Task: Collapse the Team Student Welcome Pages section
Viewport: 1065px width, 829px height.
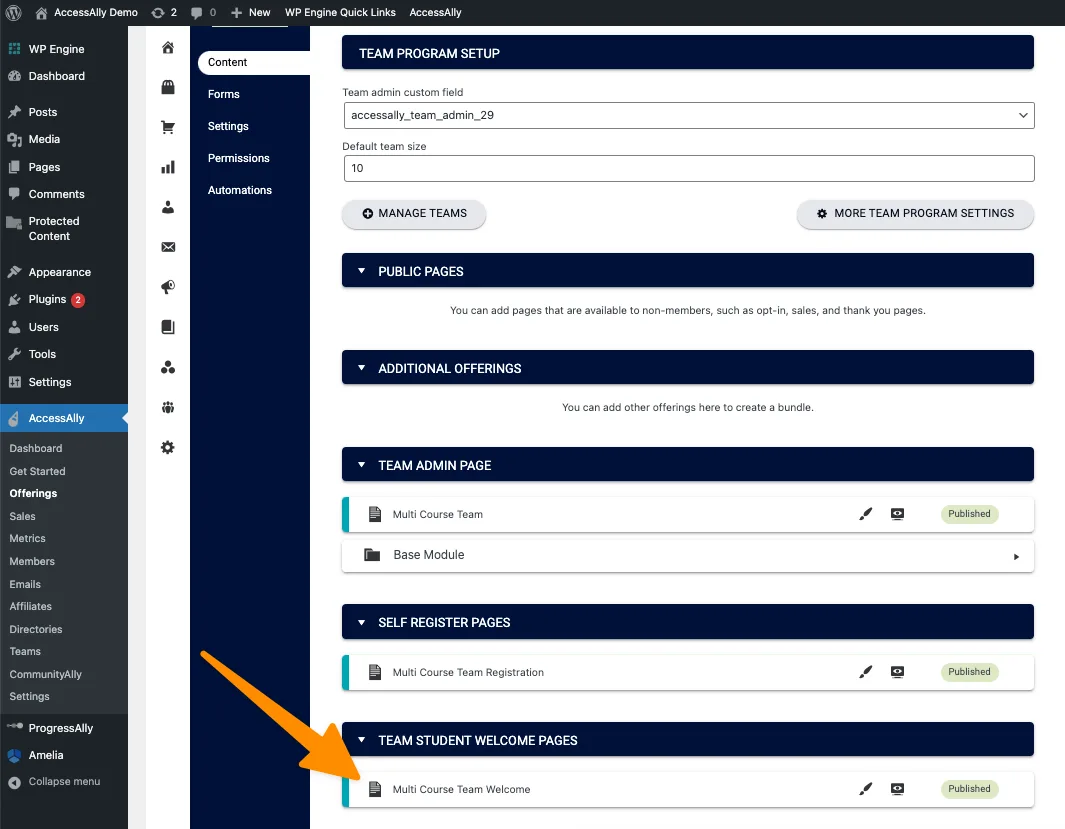Action: (x=362, y=740)
